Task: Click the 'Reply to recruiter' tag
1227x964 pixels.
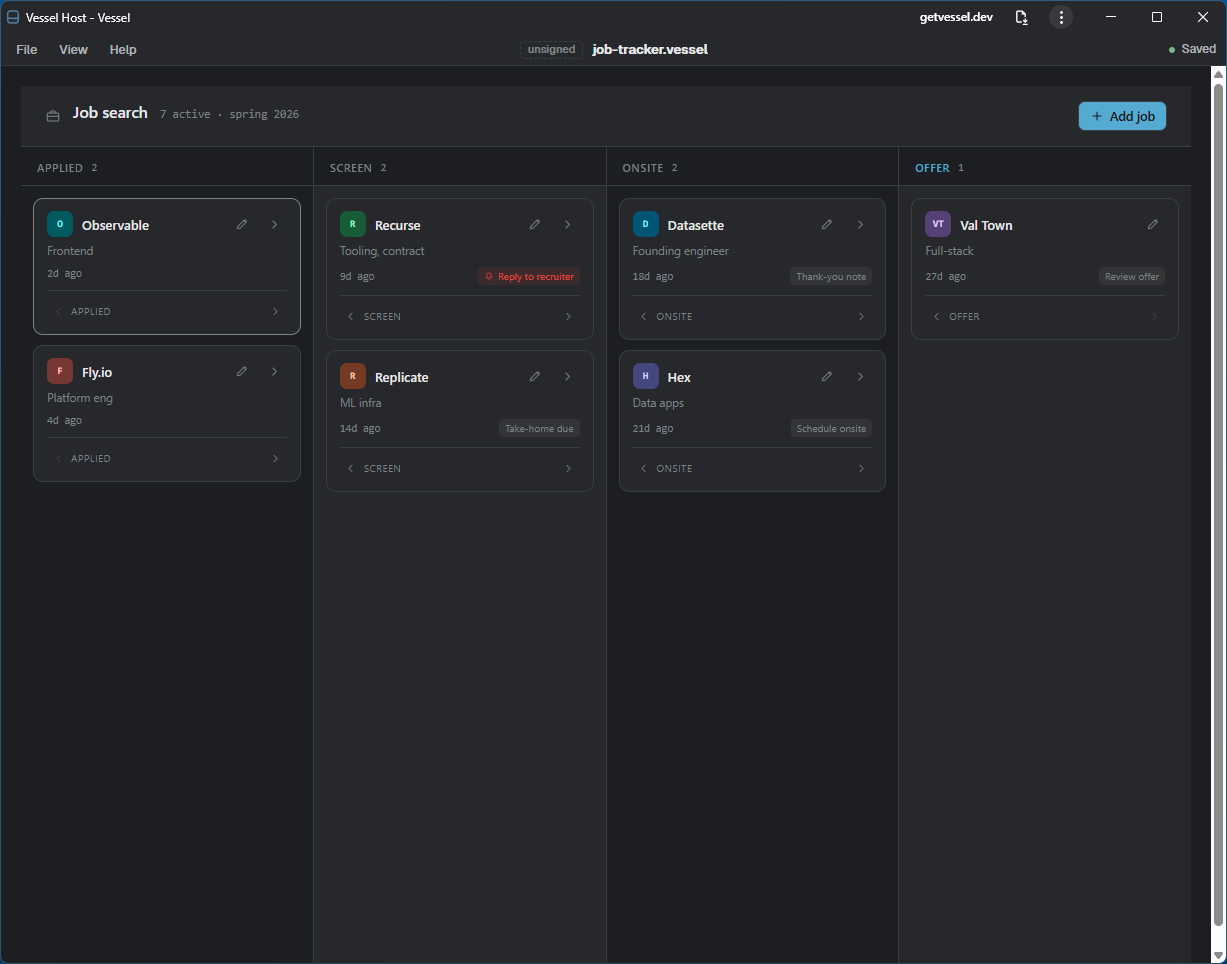Action: tap(529, 277)
